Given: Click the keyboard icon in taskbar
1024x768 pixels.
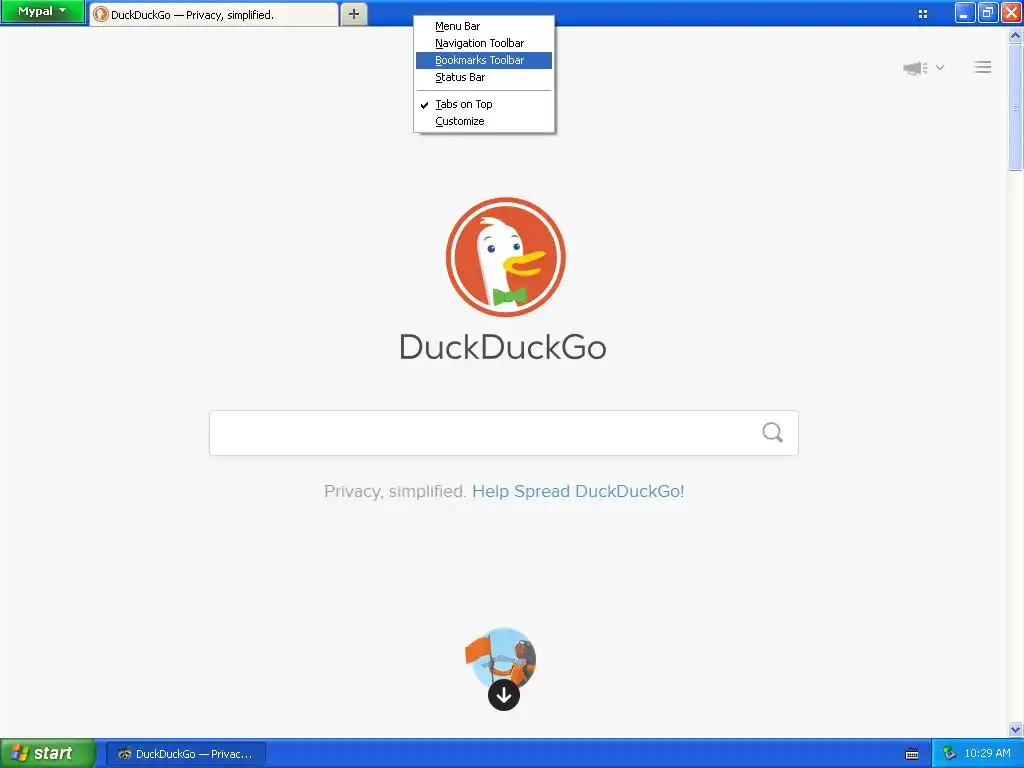Looking at the screenshot, I should click(x=912, y=754).
